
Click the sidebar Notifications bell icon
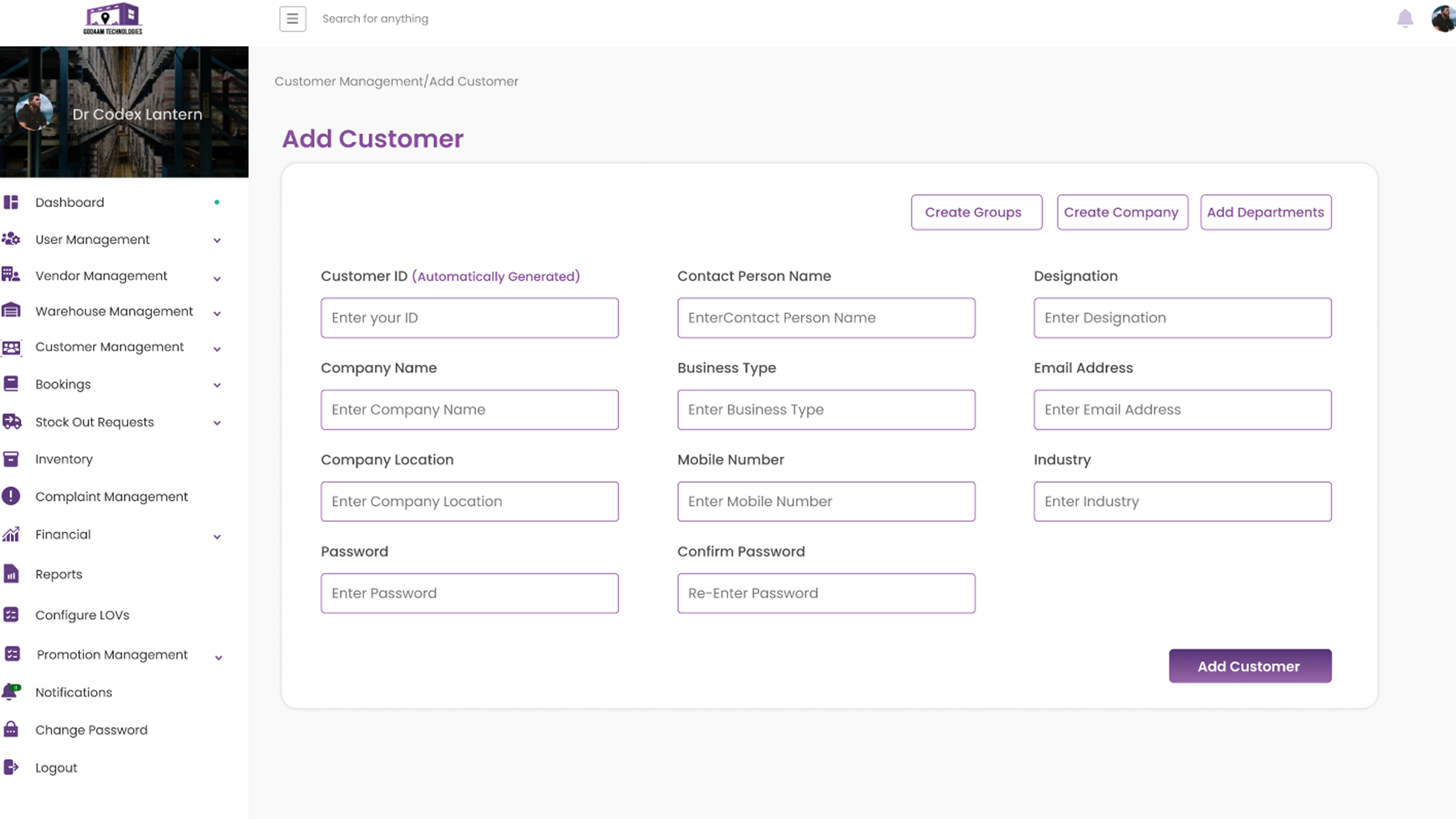[x=11, y=692]
